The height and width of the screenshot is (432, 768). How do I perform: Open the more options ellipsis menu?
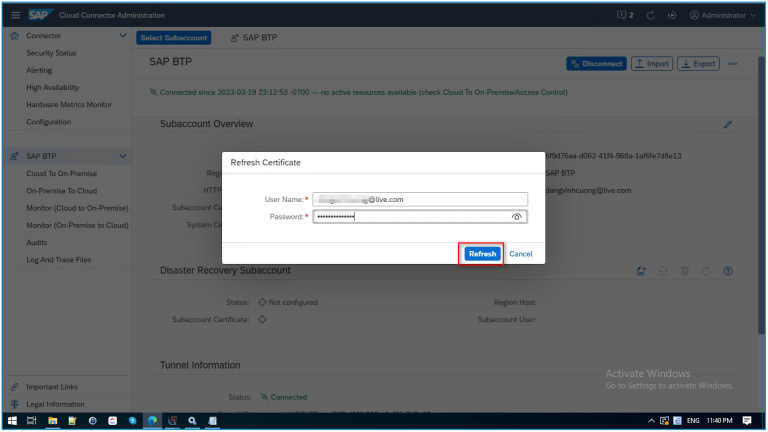[x=732, y=64]
